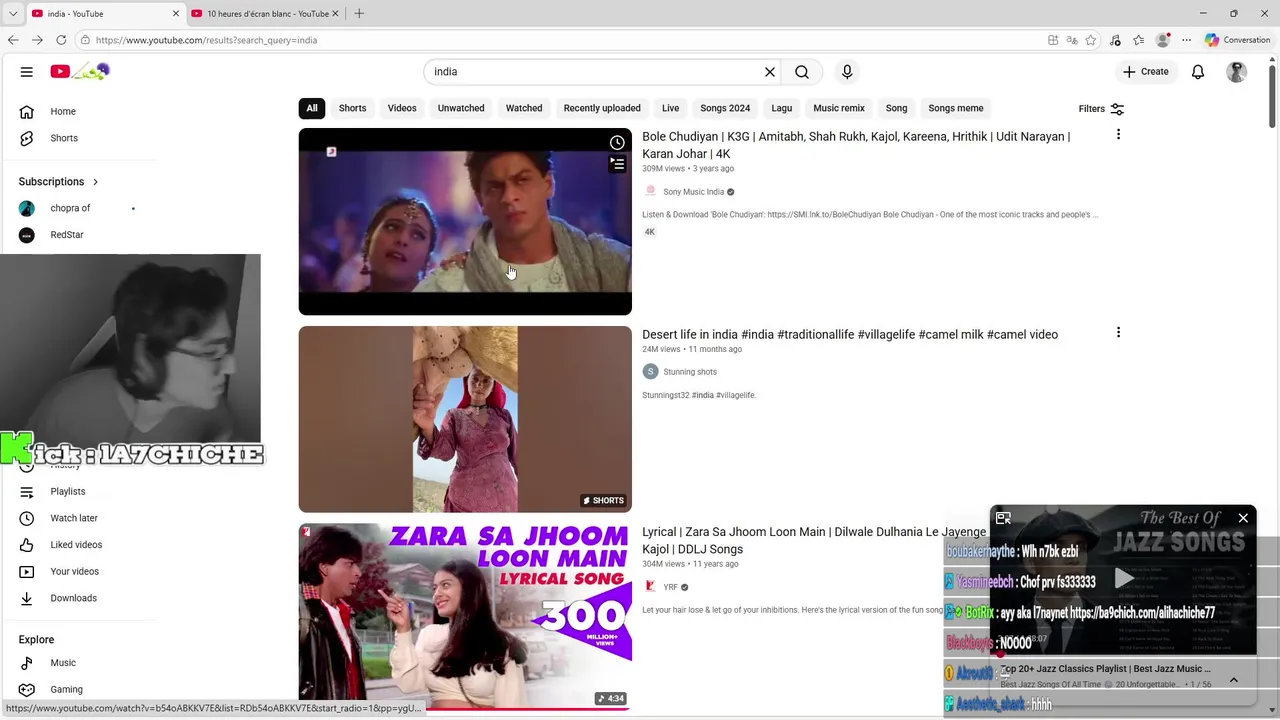Open browser Settings and more ellipsis
This screenshot has height=720, width=1280.
point(1187,40)
